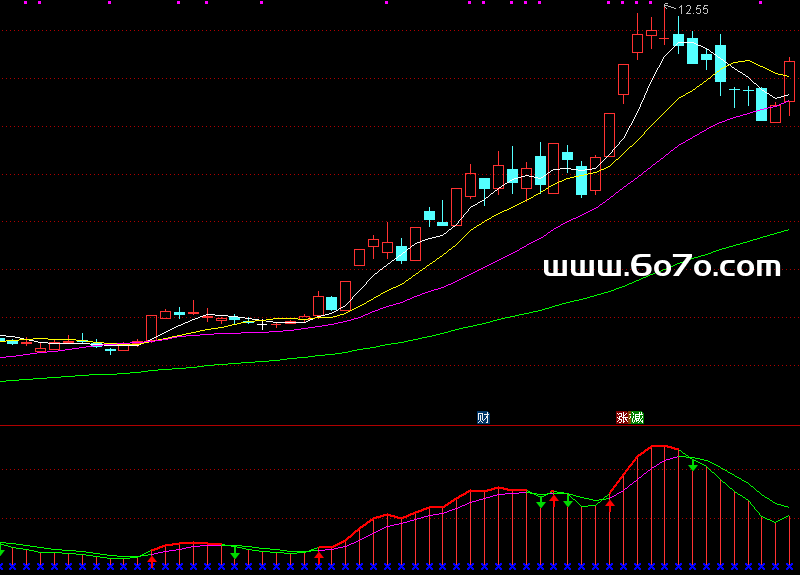The width and height of the screenshot is (800, 575).
Task: Click the green sell arrow at indicator peak
Action: [x=692, y=465]
